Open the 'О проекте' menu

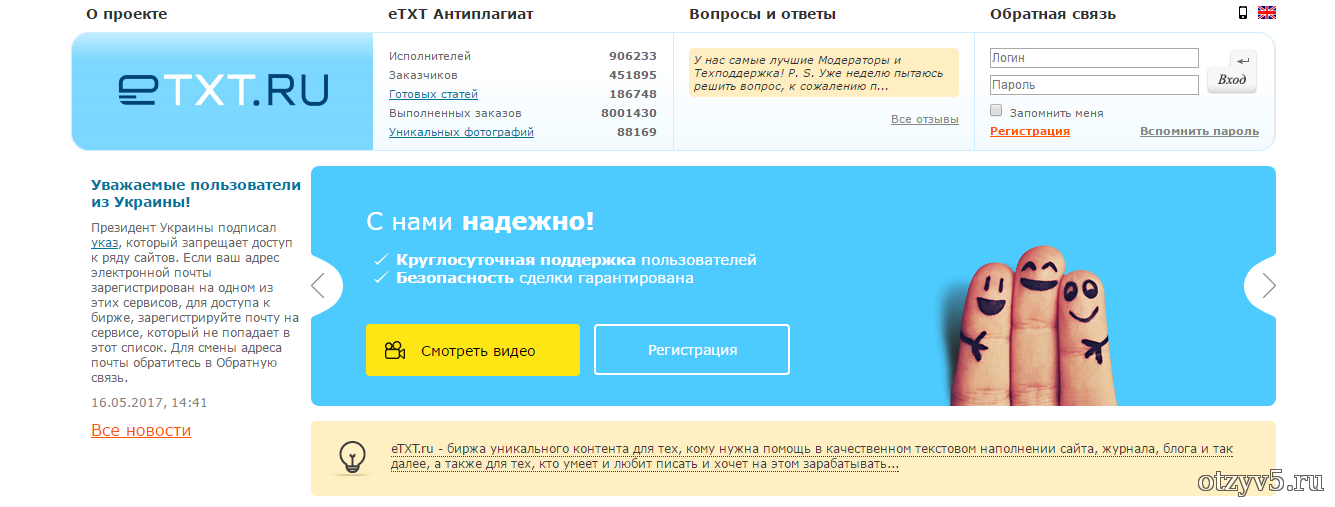click(x=127, y=14)
